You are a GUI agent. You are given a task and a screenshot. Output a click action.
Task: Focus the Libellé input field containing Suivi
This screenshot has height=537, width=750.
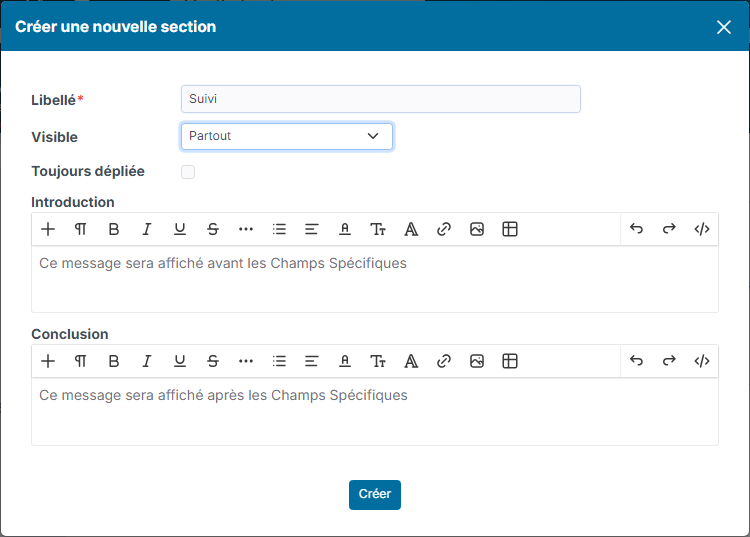click(381, 99)
